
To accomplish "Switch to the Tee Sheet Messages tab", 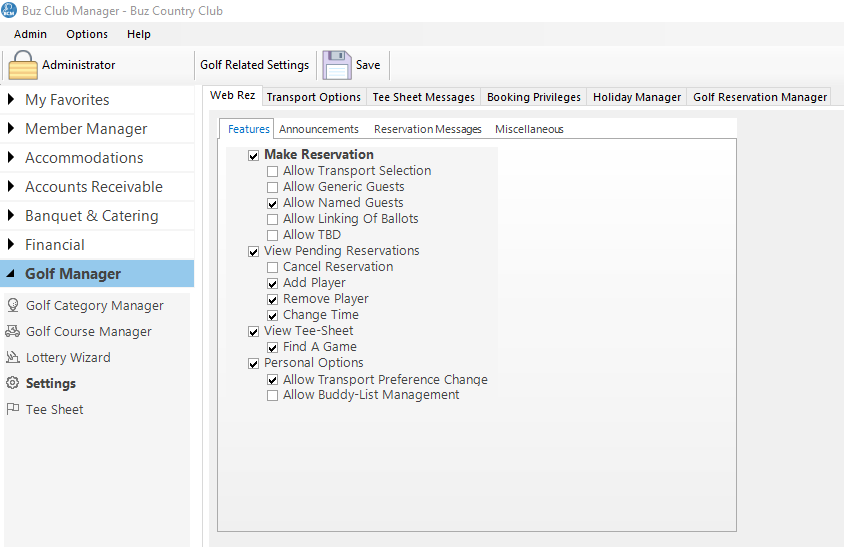I will coord(423,97).
